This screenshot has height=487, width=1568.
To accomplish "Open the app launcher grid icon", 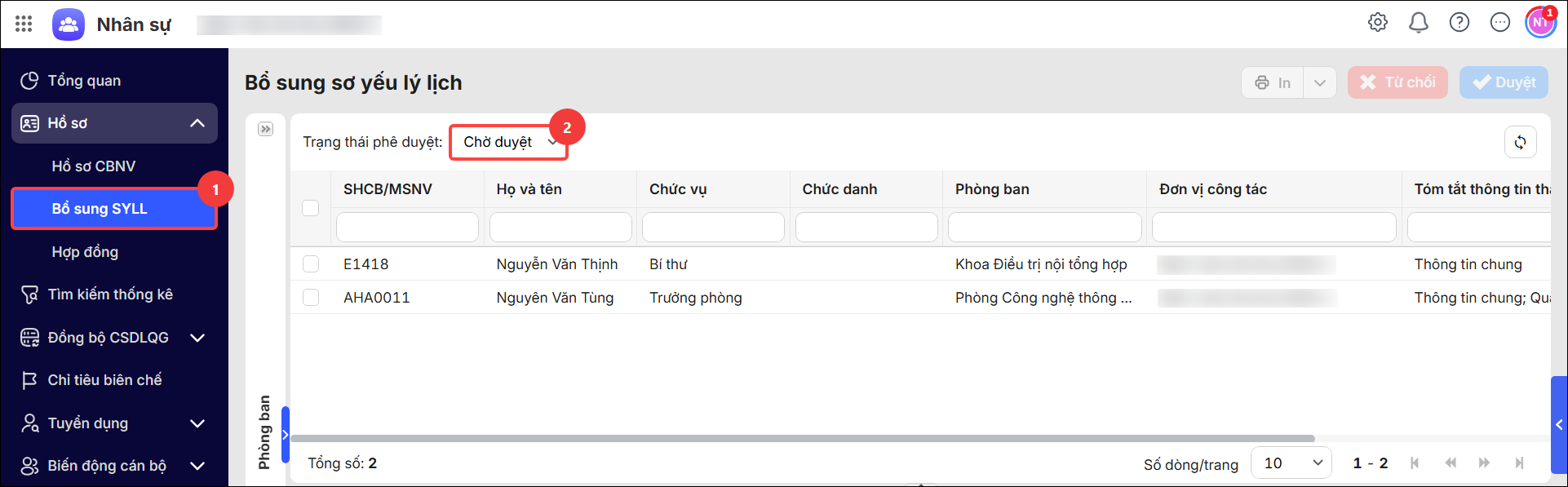I will 24,24.
